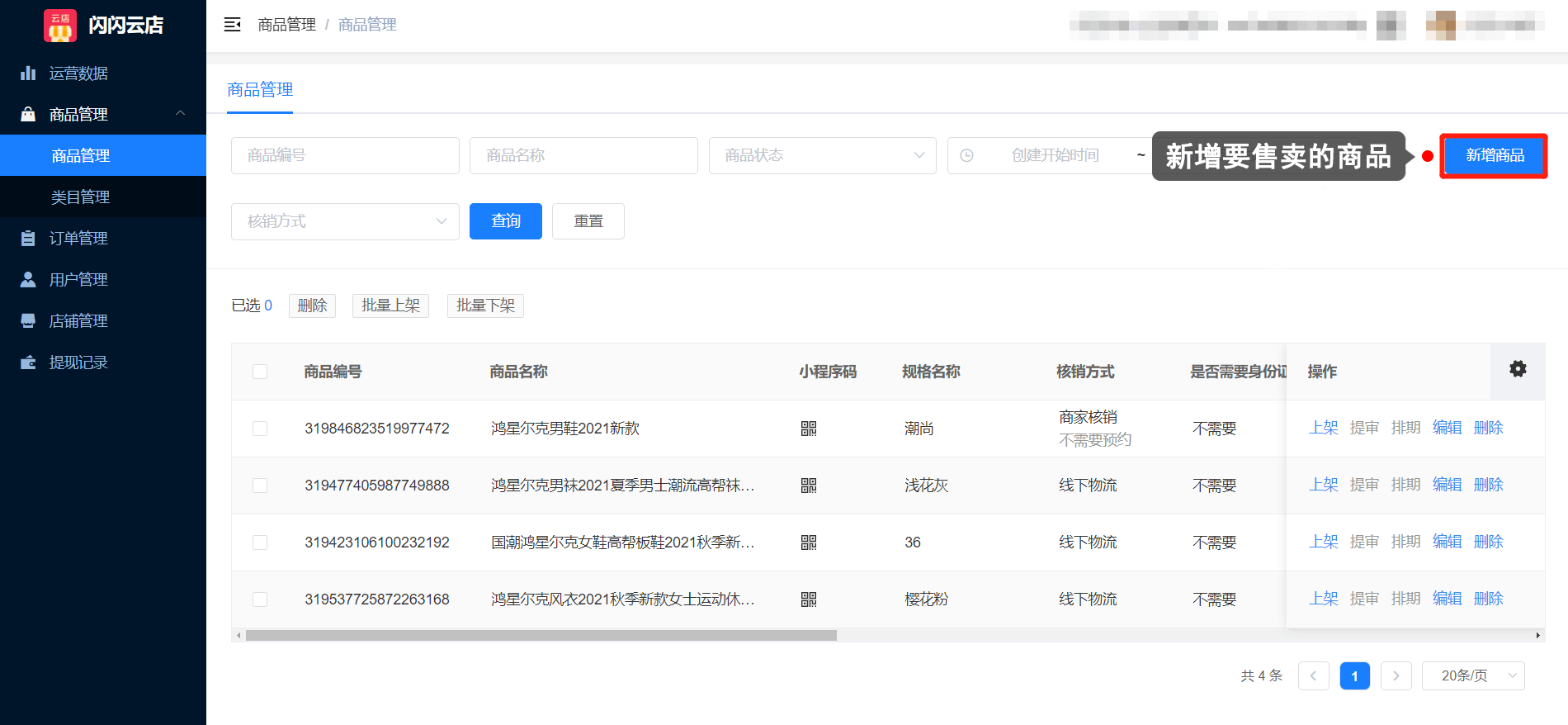Go to 订单管理 in sidebar

(x=103, y=238)
